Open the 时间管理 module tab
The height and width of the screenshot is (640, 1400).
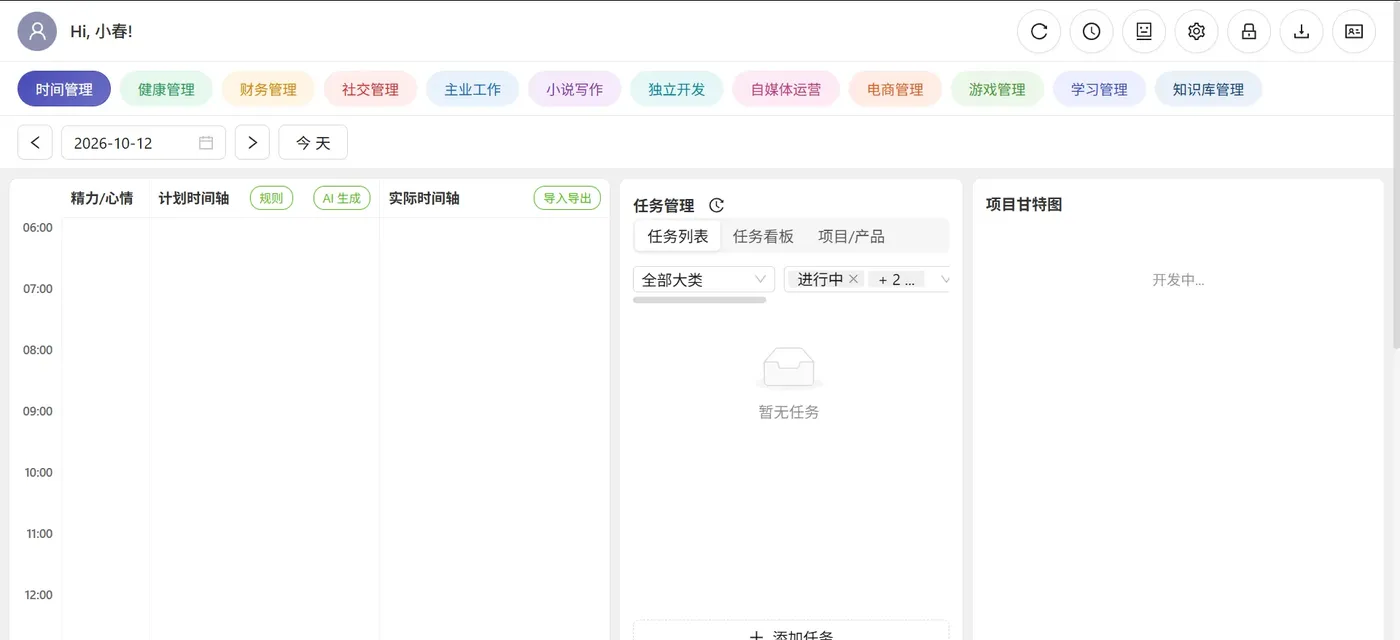coord(64,89)
